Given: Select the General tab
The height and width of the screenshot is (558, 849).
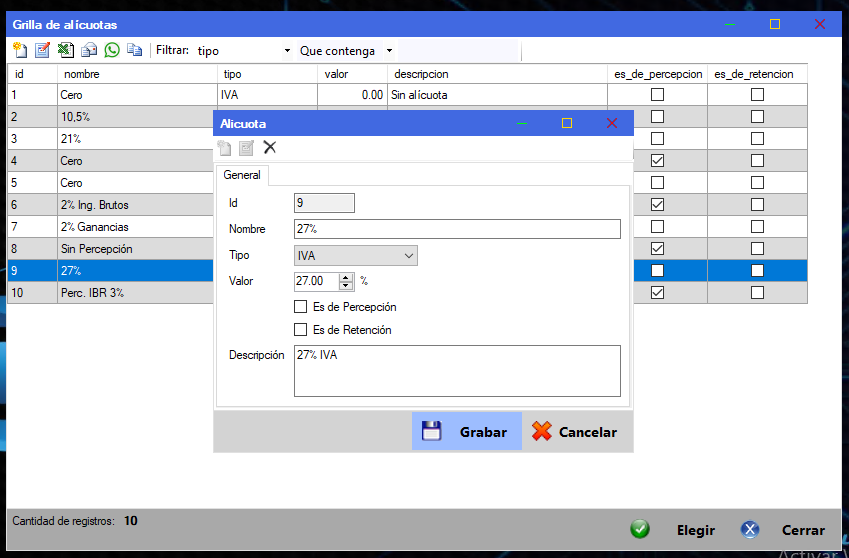Looking at the screenshot, I should pos(241,175).
